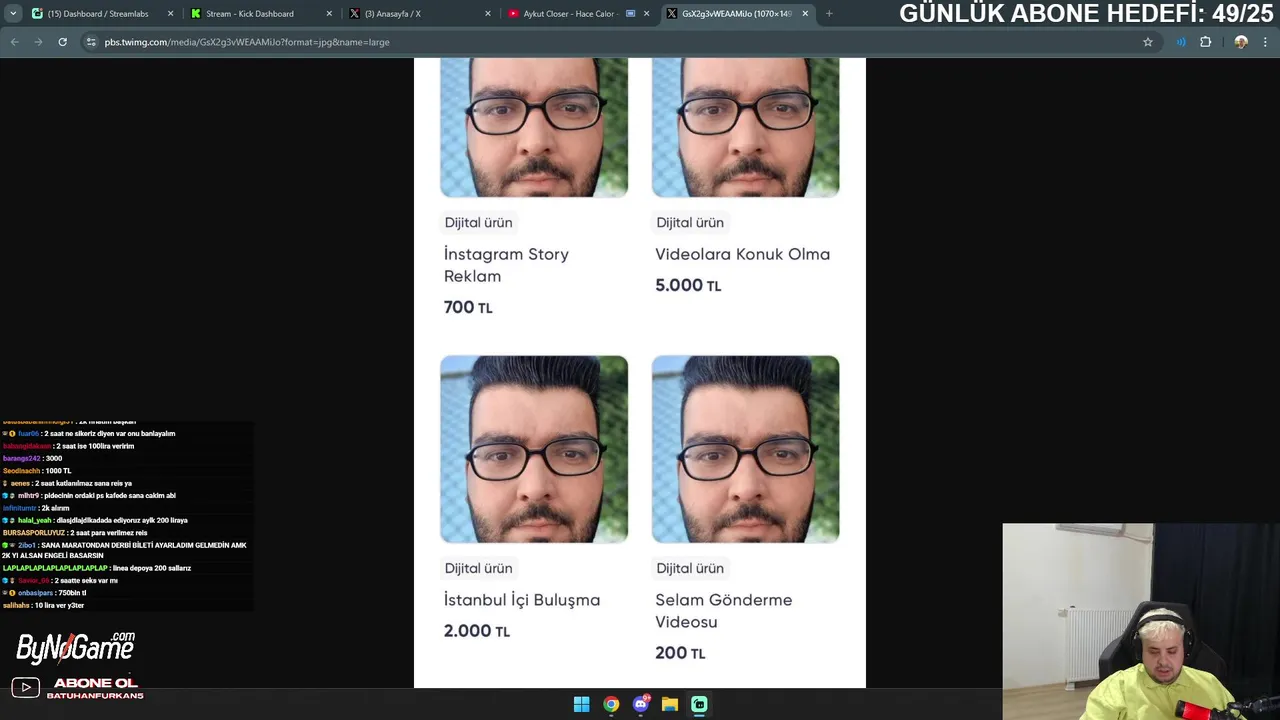Click chat message from Seodinachh: 1000 TL
Screen dimensions: 1280x720
[37, 471]
